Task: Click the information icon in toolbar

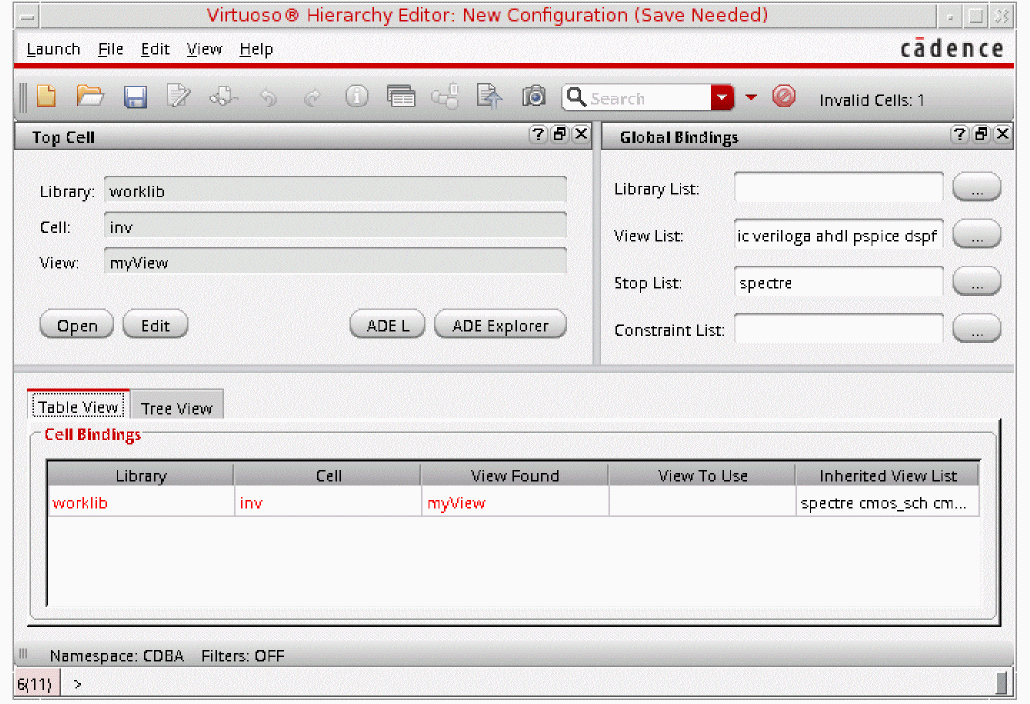Action: click(x=357, y=97)
